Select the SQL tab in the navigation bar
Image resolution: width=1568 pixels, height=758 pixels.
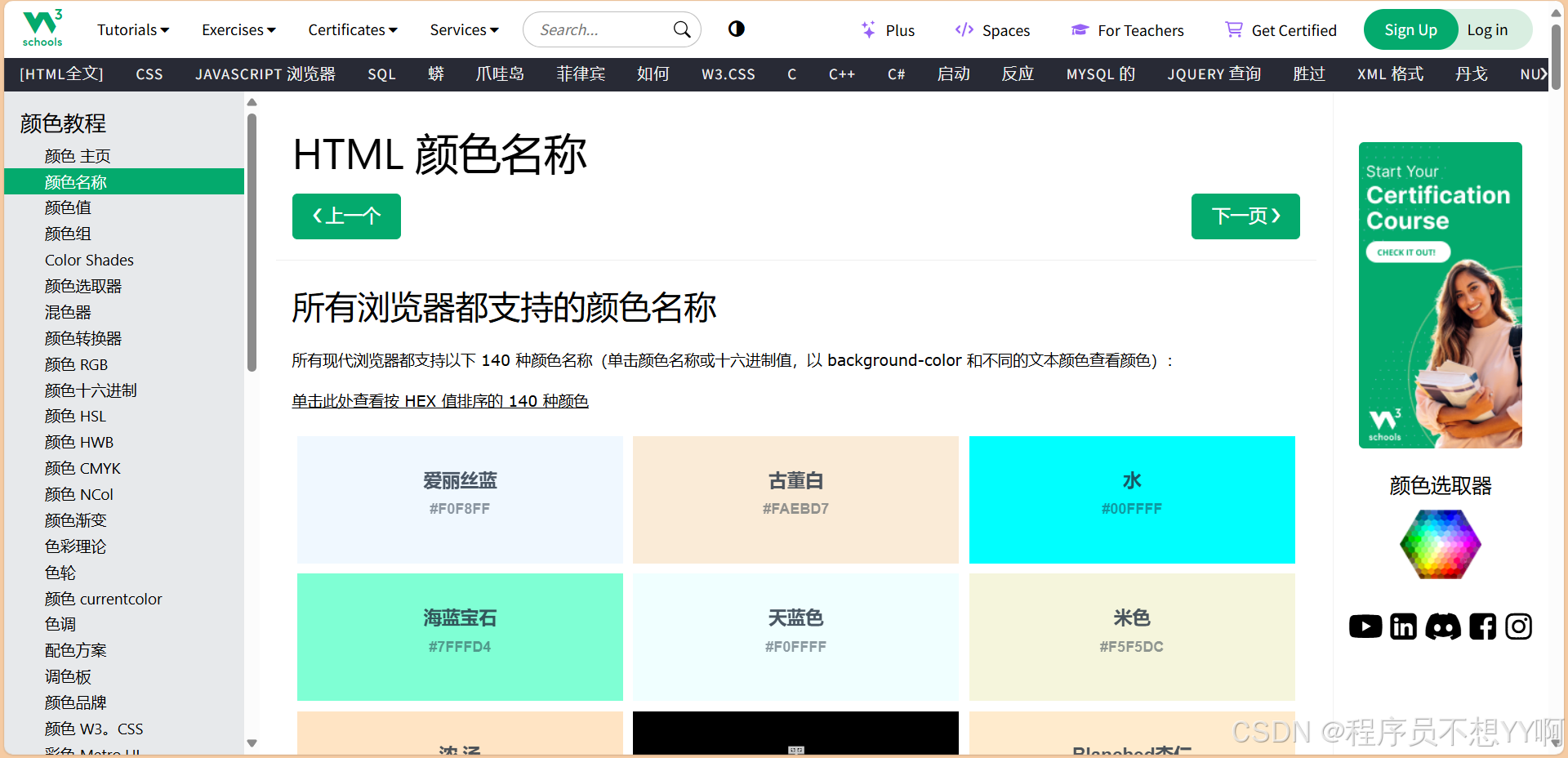(x=381, y=74)
